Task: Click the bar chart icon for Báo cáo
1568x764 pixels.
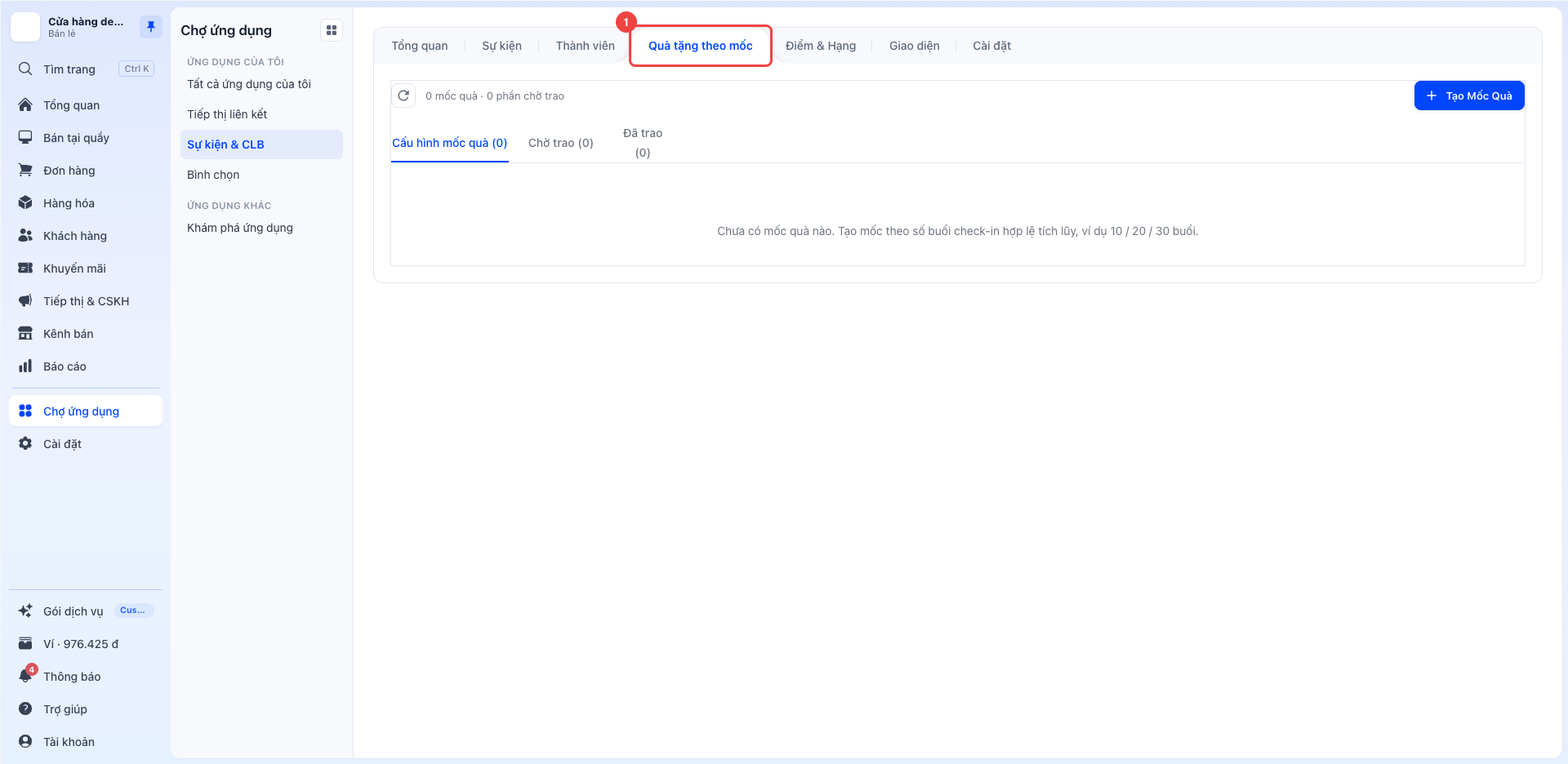Action: coord(25,366)
